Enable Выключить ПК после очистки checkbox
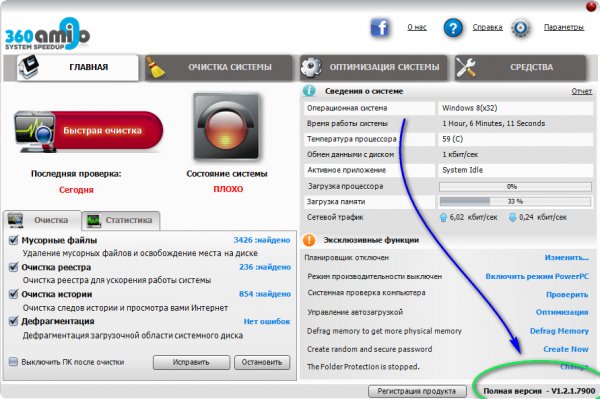This screenshot has width=600, height=399. coord(13,362)
